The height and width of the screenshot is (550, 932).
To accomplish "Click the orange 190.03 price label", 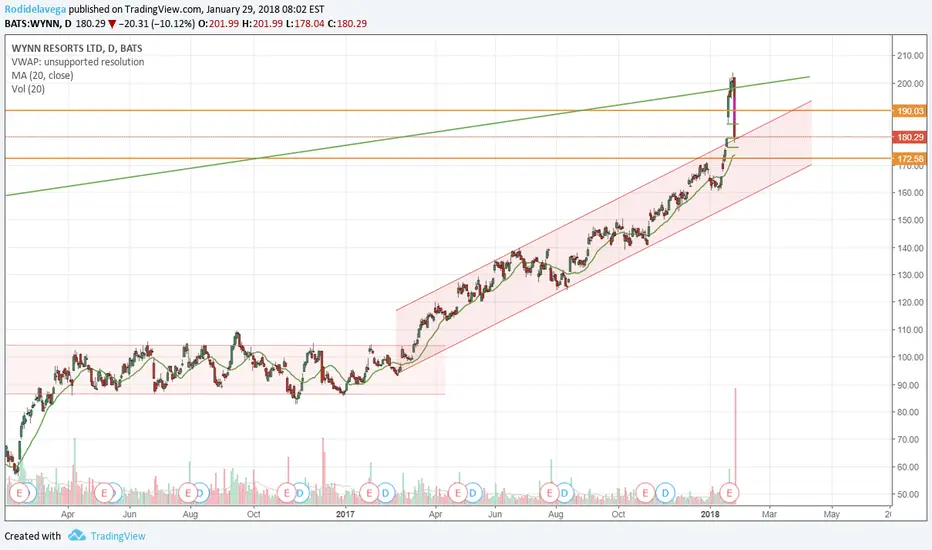I will coord(909,111).
